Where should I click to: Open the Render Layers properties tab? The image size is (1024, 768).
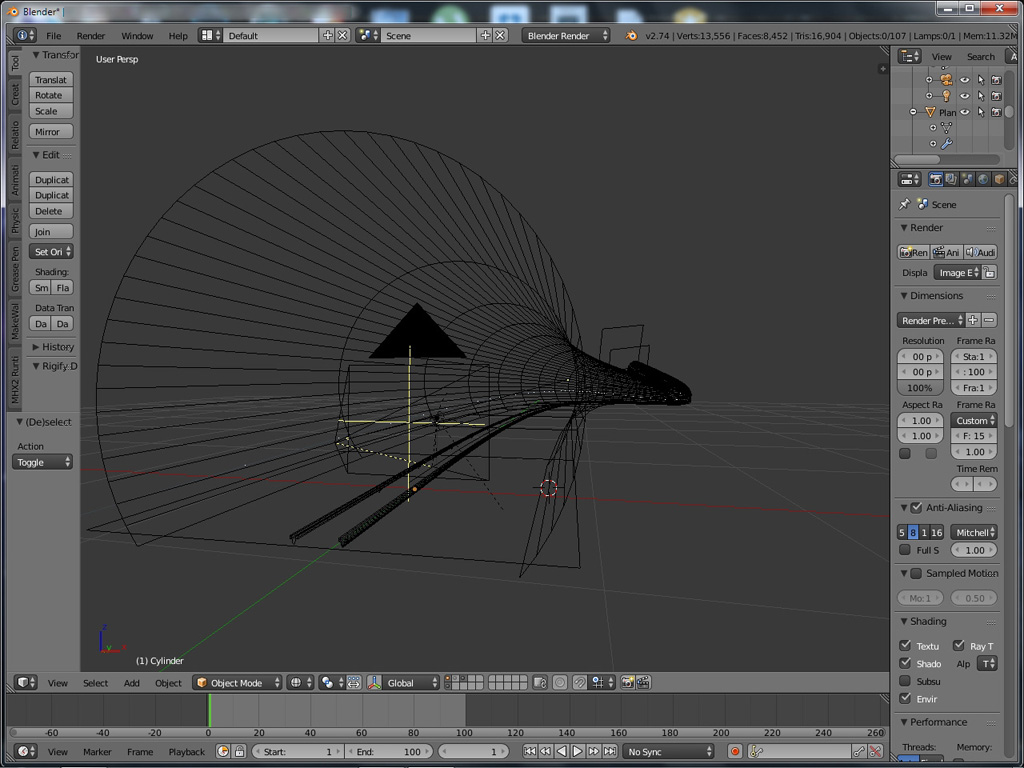click(952, 179)
